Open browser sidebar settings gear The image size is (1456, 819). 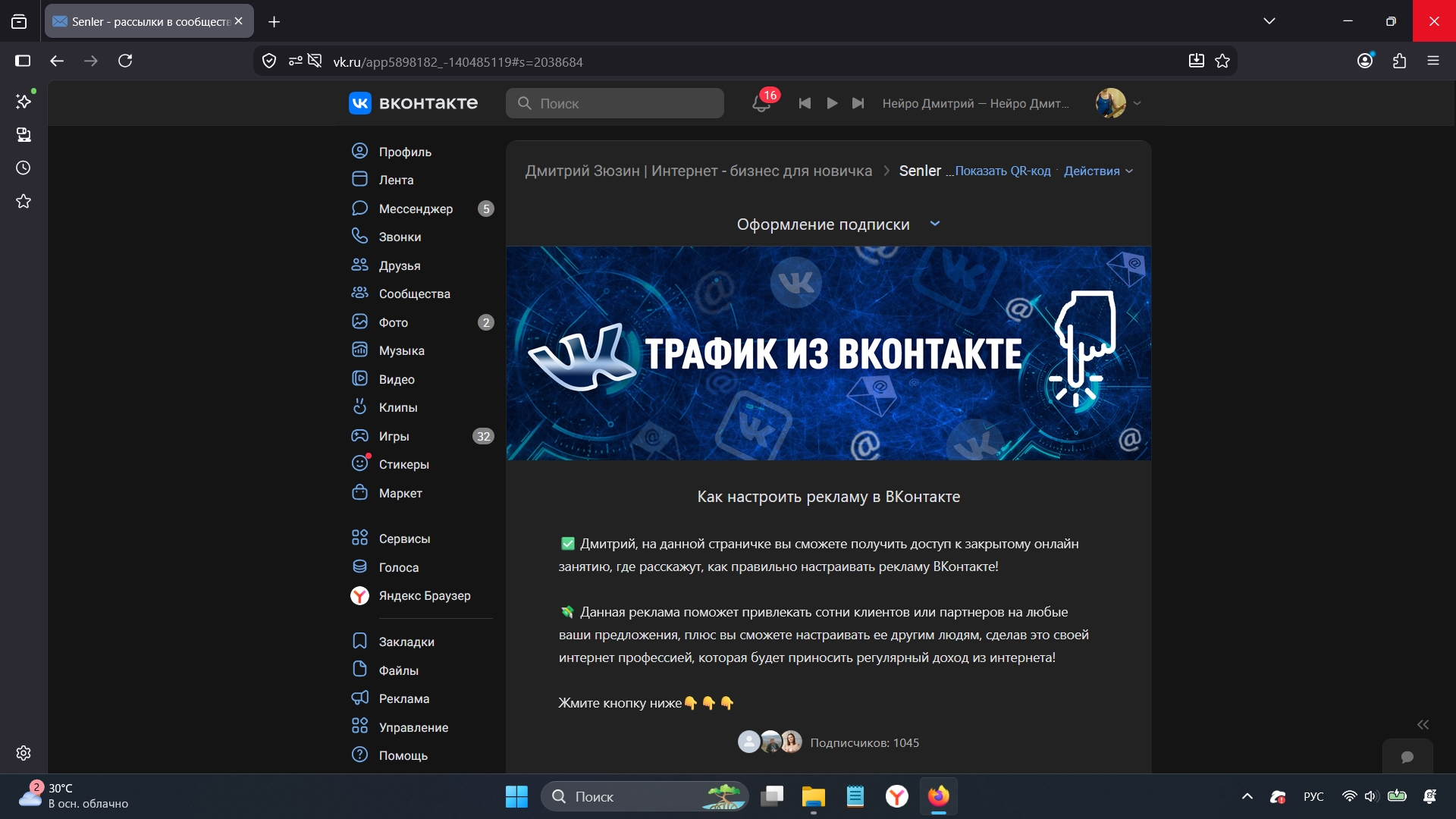[x=24, y=753]
